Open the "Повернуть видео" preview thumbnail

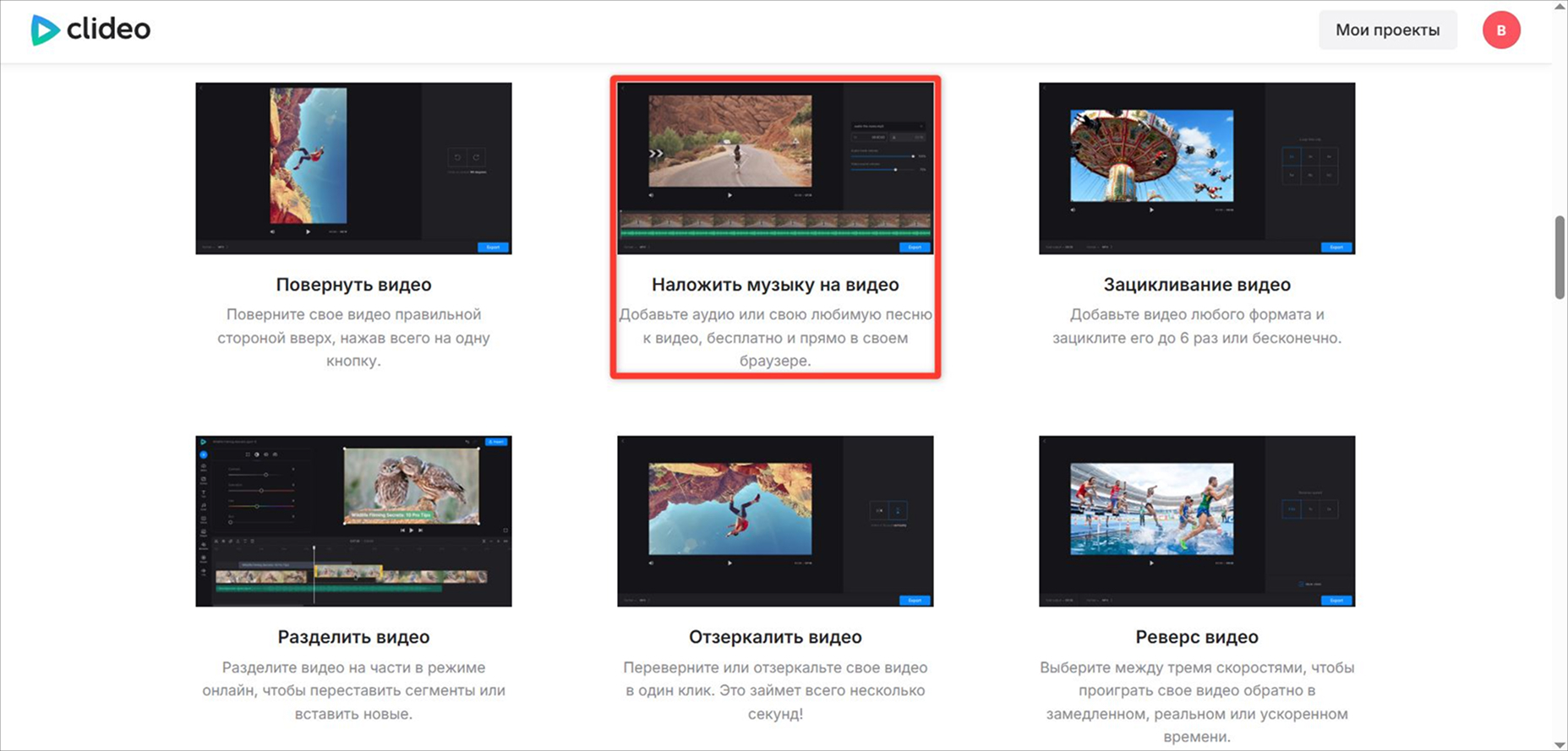click(353, 168)
